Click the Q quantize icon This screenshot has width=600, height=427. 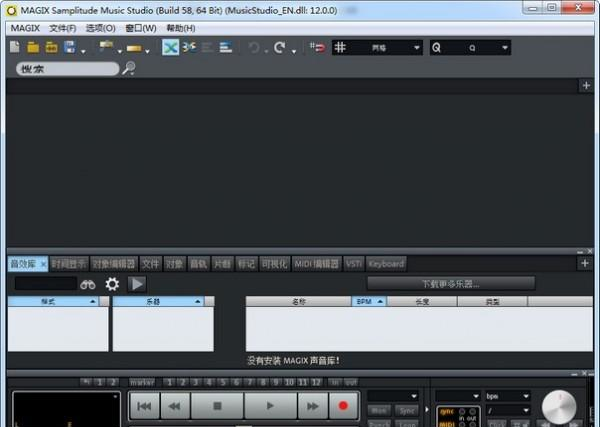coord(436,47)
